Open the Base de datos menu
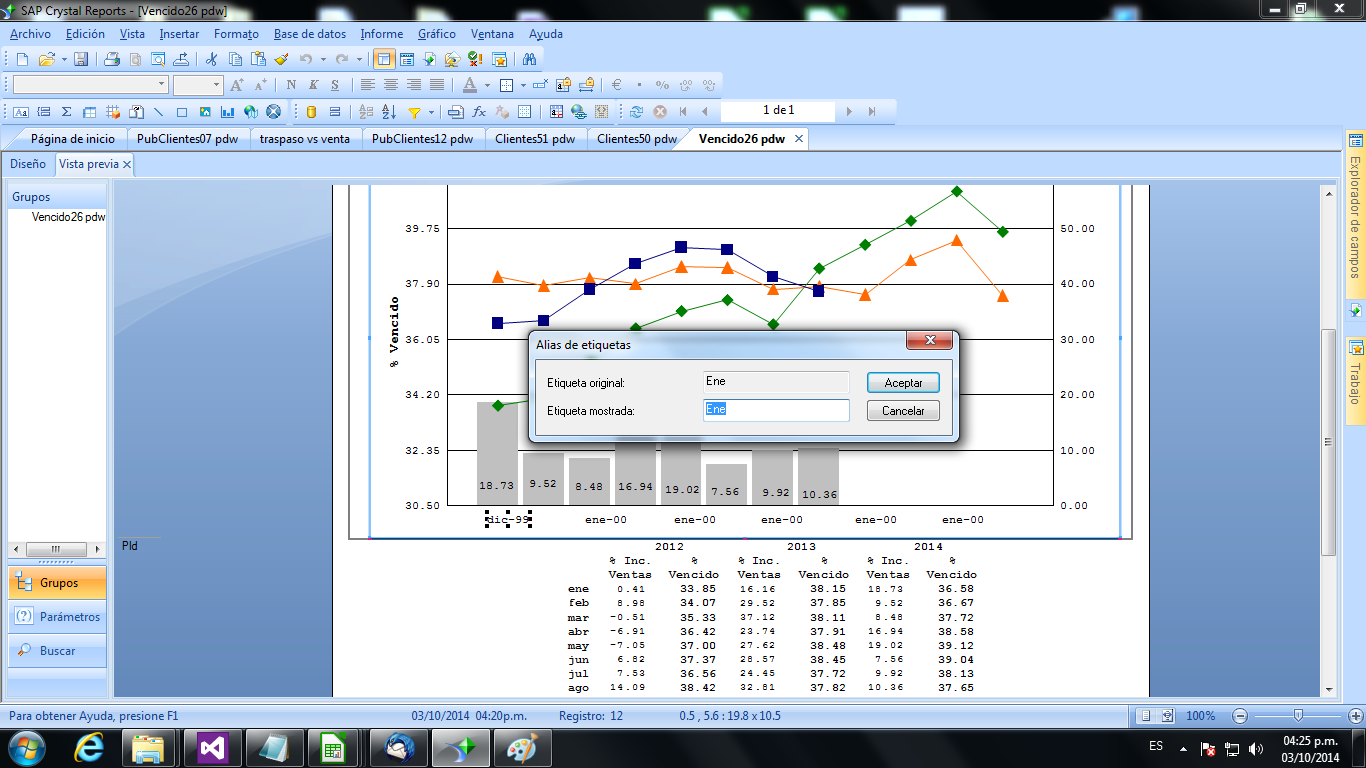This screenshot has height=768, width=1366. click(x=310, y=34)
